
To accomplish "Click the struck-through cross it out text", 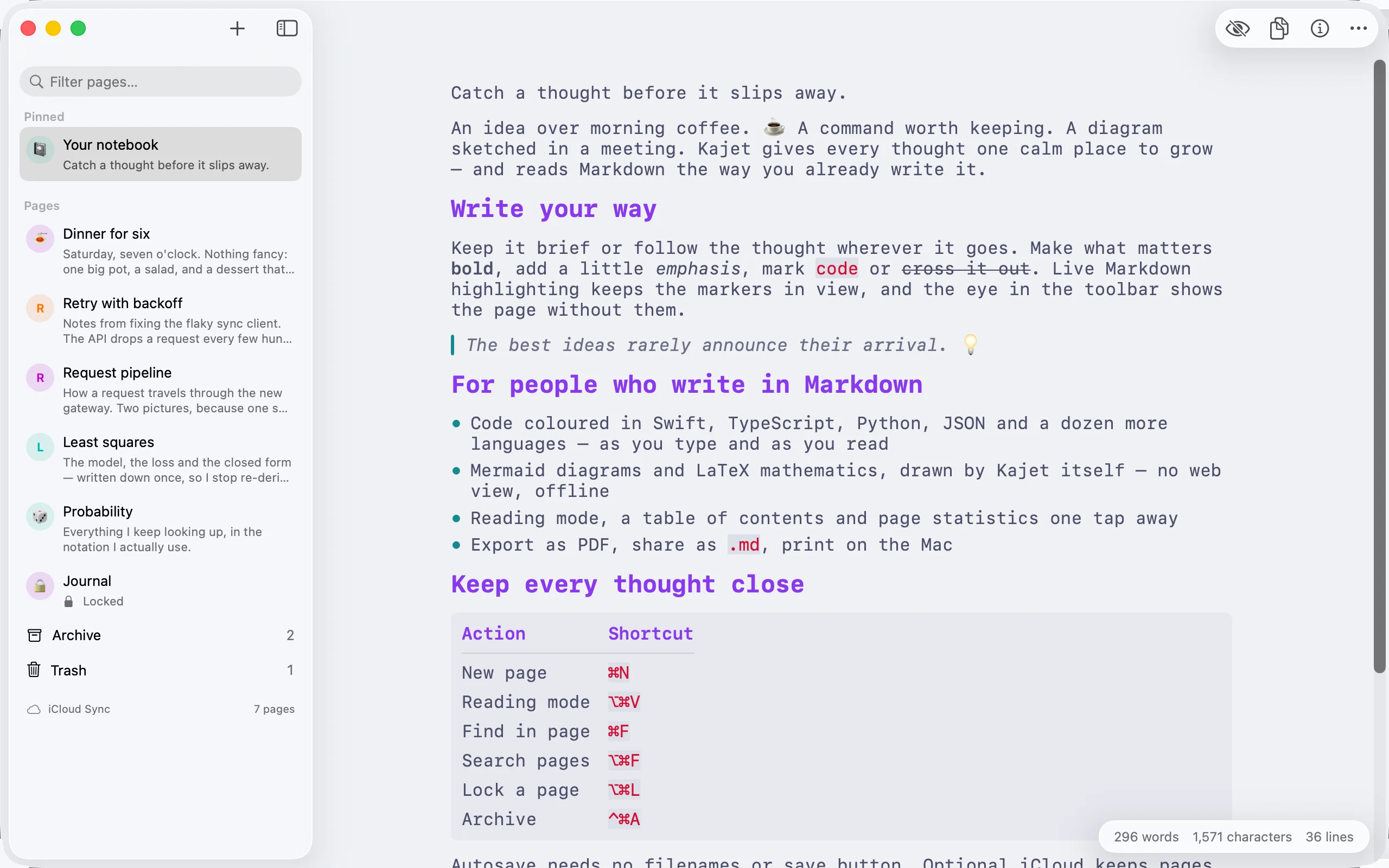I will pos(966,269).
